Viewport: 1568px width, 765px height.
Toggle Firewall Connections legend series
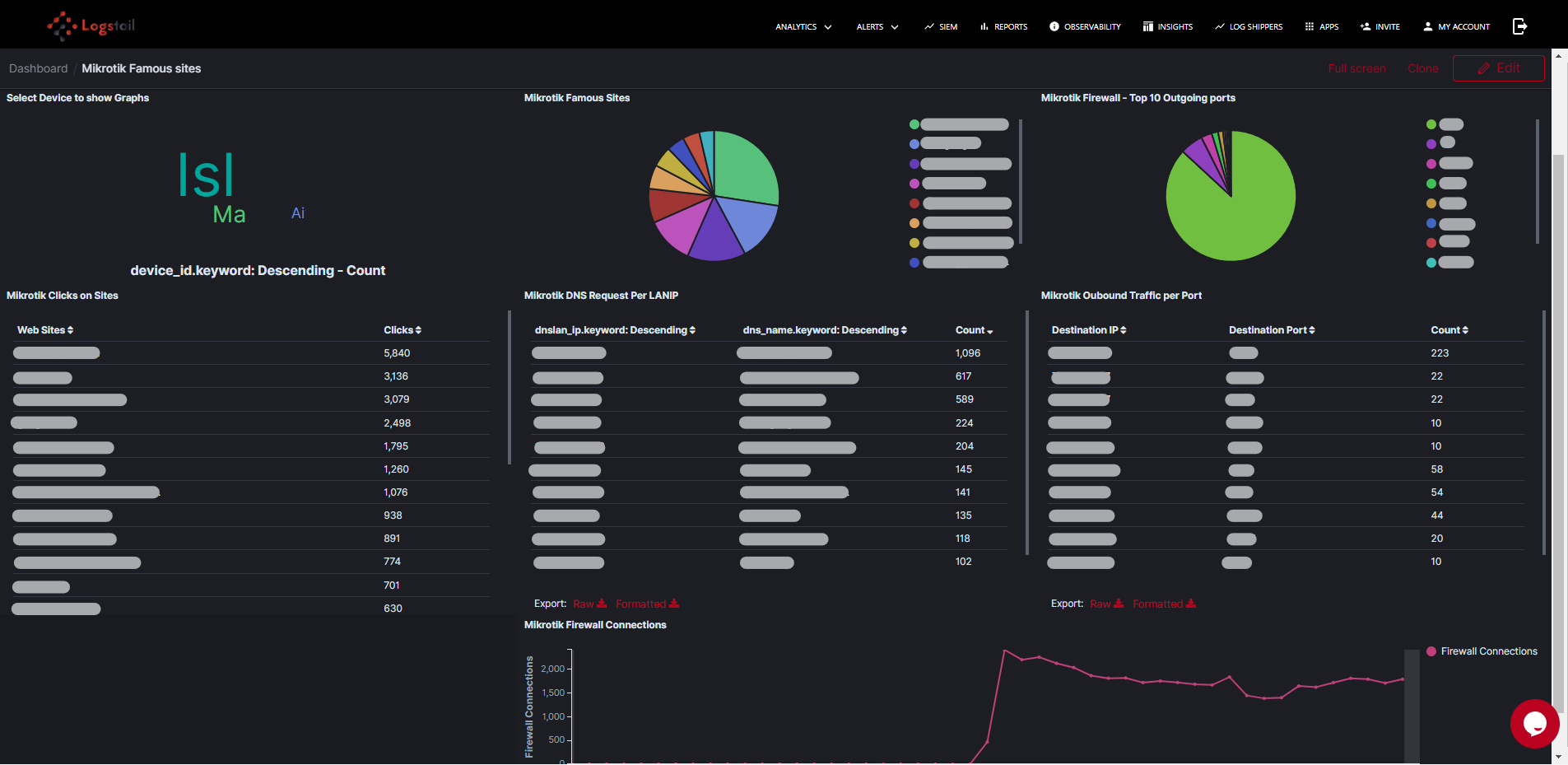click(x=1482, y=651)
